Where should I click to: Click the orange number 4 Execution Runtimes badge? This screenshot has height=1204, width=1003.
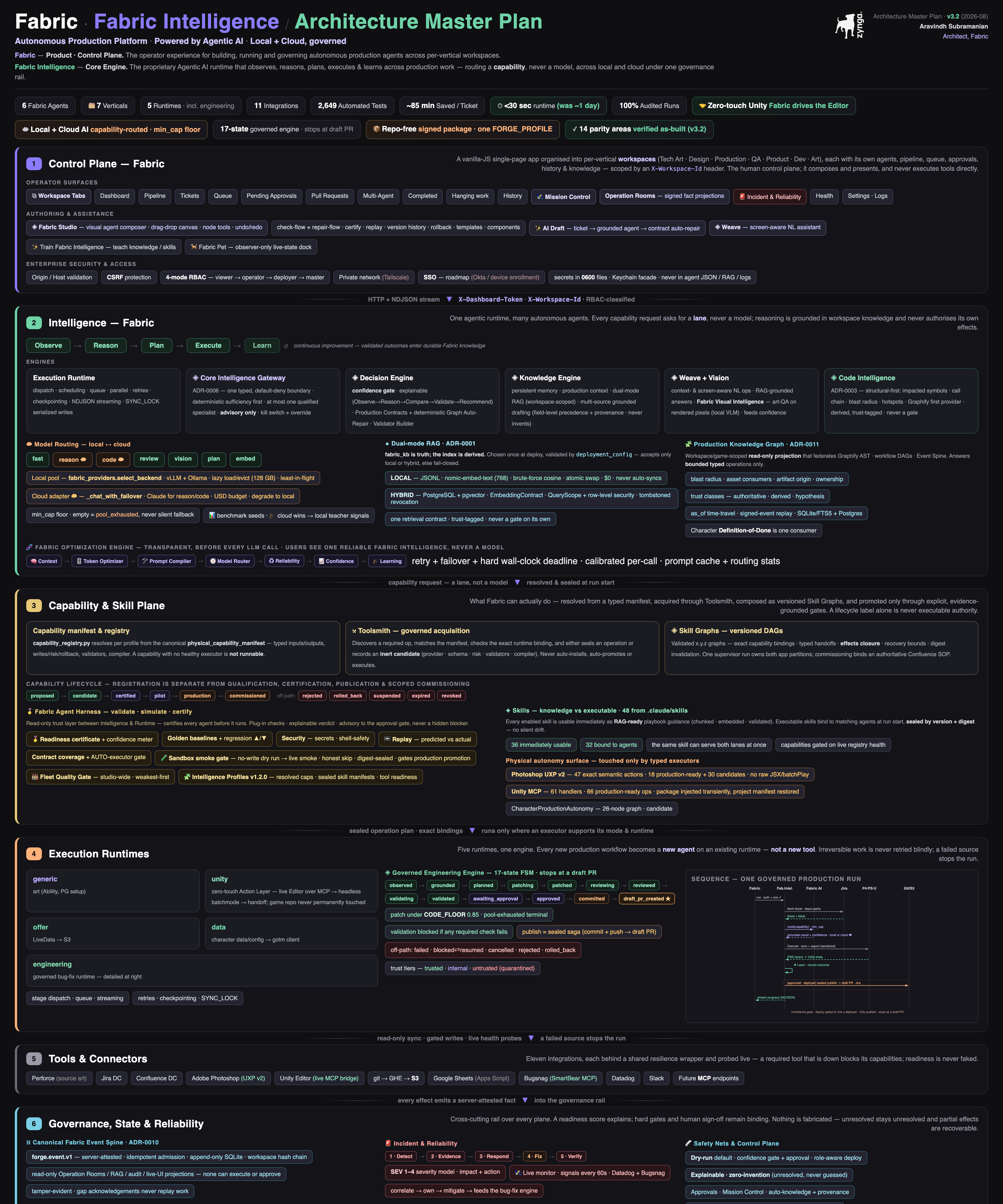click(x=34, y=854)
